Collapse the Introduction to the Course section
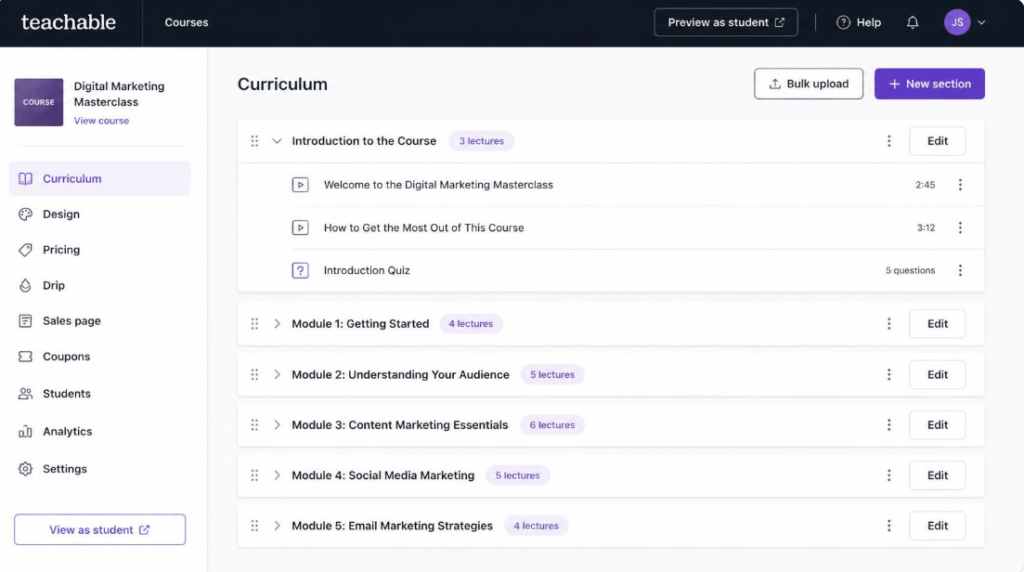Screen dimensions: 1024x572 277,141
